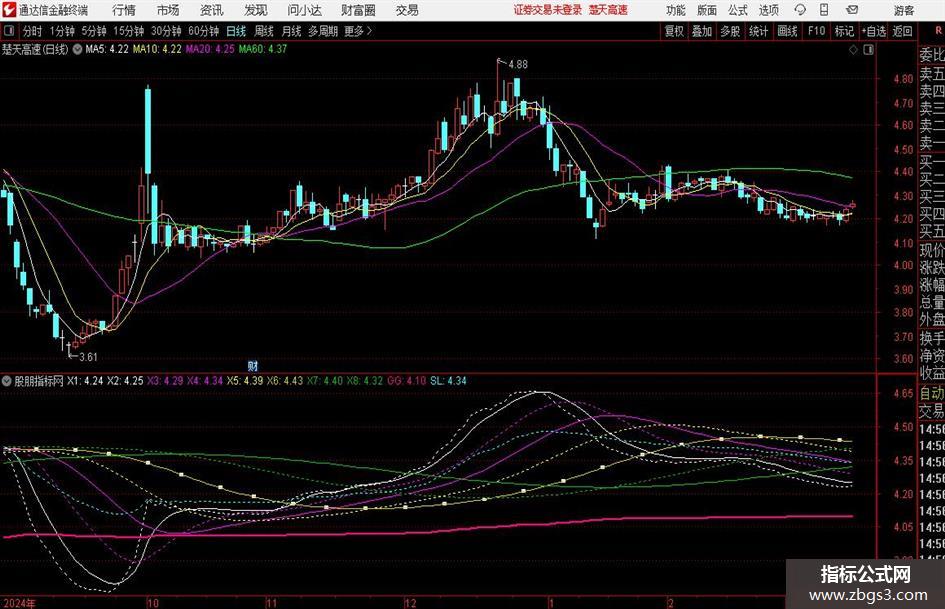The width and height of the screenshot is (945, 609).
Task: Open the customer service headset icon
Action: [x=800, y=10]
